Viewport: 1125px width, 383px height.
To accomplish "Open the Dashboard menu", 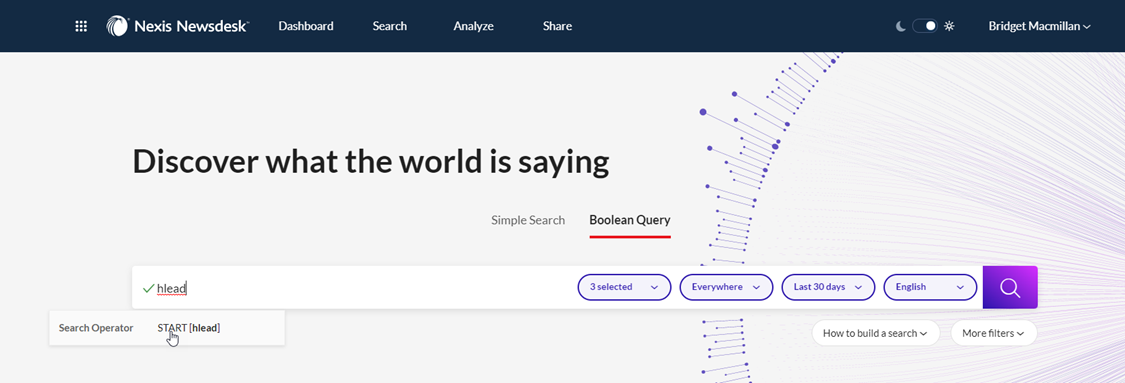I will pos(306,27).
